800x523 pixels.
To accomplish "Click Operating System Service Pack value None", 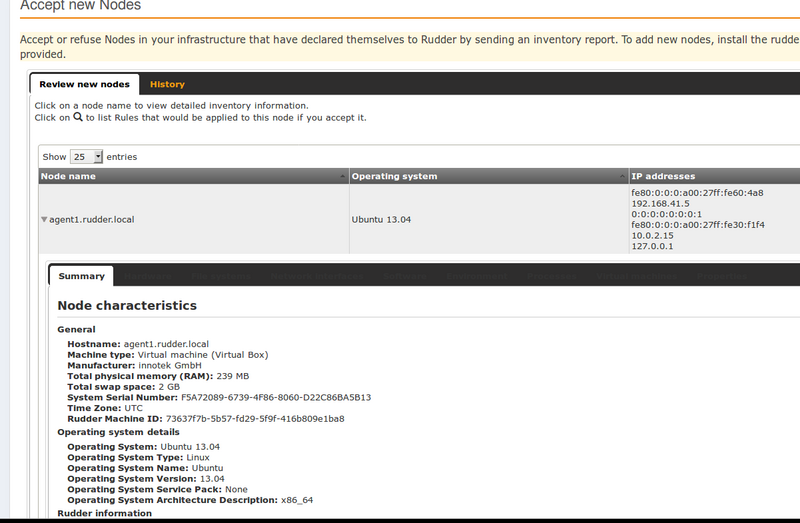I will pos(236,490).
